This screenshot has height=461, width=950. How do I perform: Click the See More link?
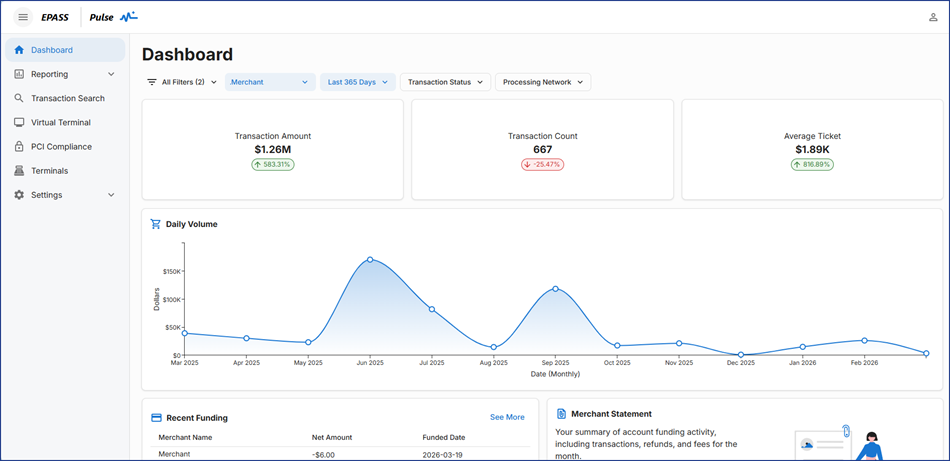pyautogui.click(x=507, y=417)
